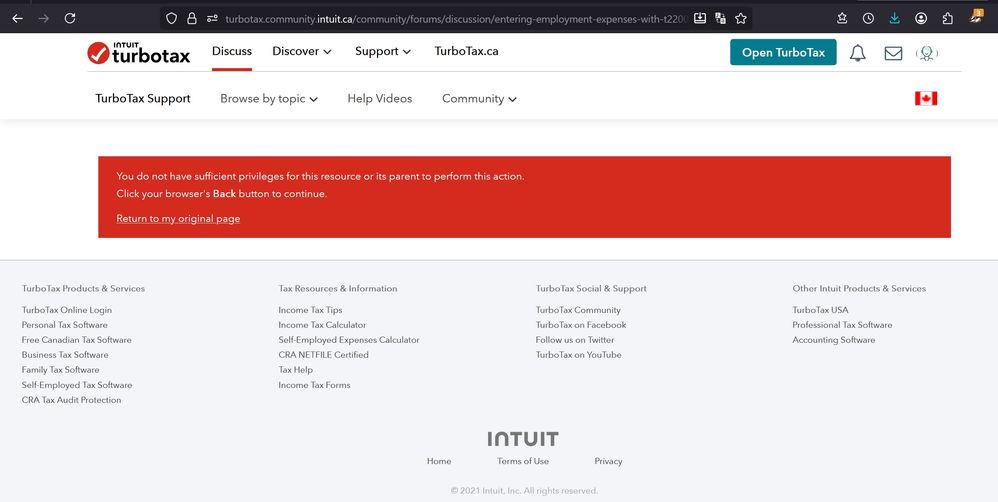Open the browser extensions puzzle icon

(947, 18)
